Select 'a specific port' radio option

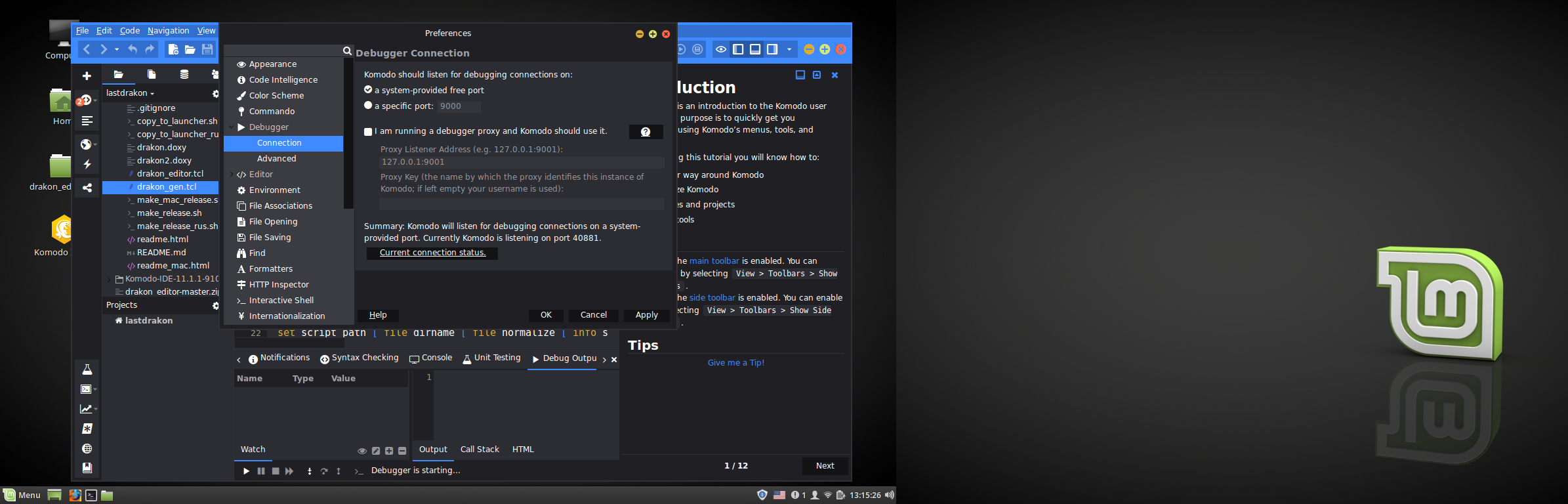click(x=368, y=106)
